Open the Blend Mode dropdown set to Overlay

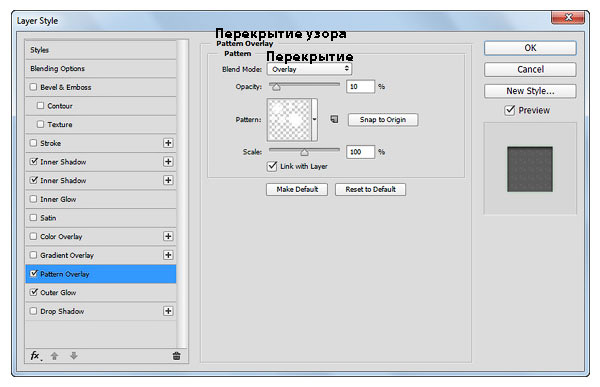[309, 69]
